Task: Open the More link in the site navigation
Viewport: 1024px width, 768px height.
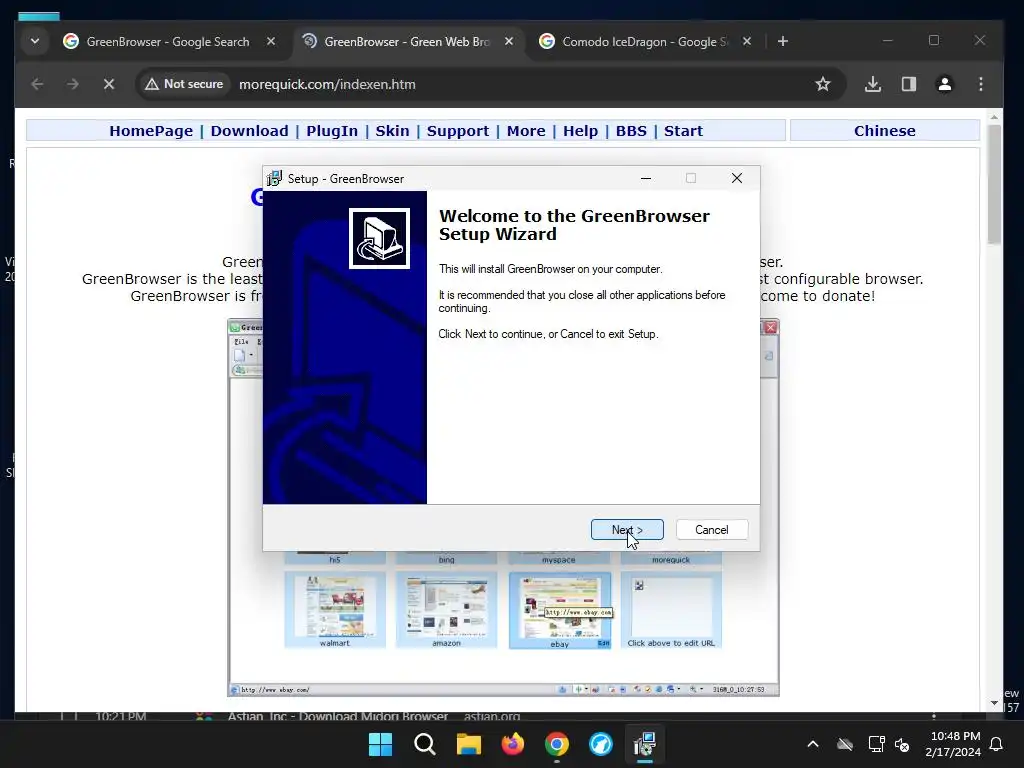Action: (x=526, y=131)
